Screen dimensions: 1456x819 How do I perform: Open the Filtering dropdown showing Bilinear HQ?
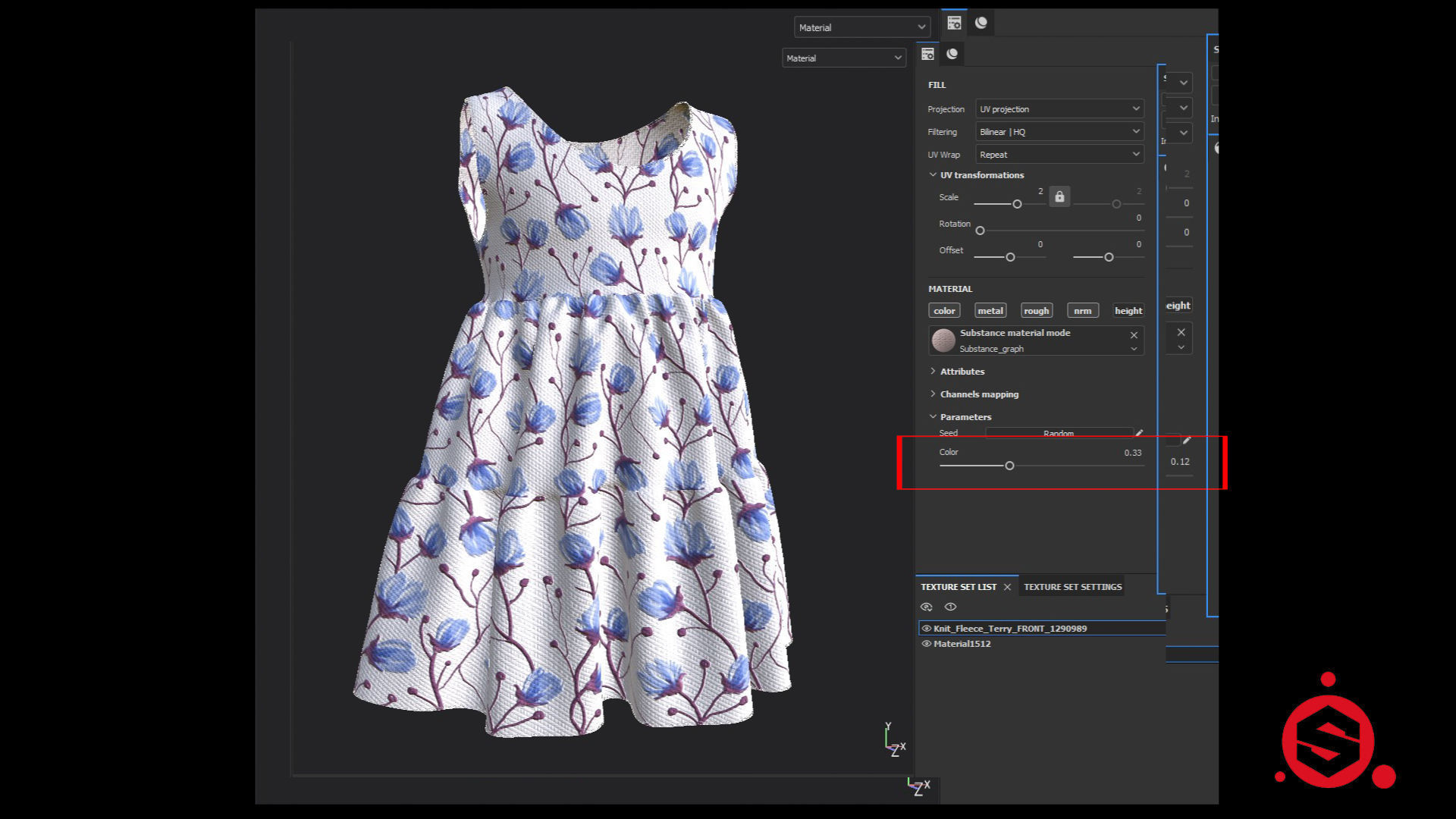point(1059,132)
